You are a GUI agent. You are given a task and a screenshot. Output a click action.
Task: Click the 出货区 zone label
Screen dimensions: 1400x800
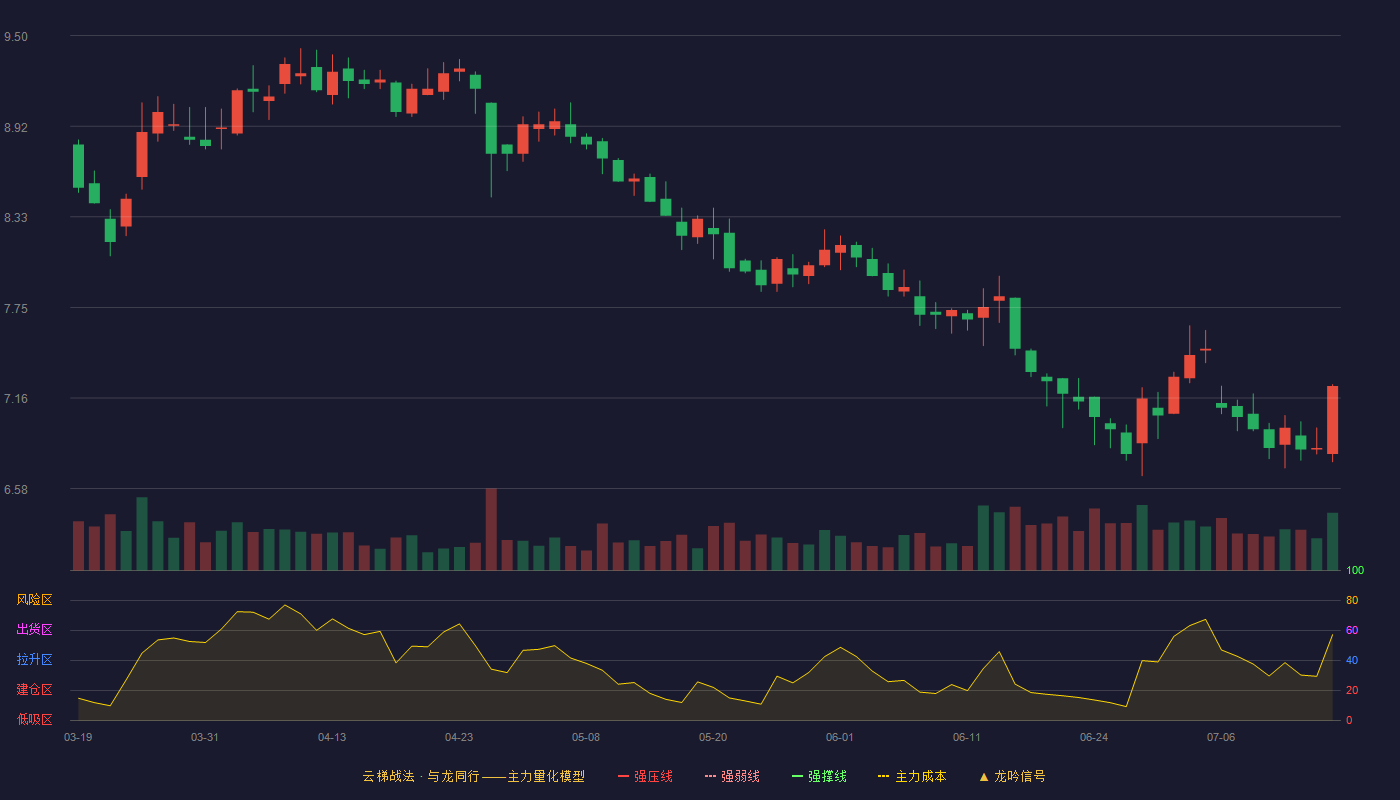tap(34, 630)
